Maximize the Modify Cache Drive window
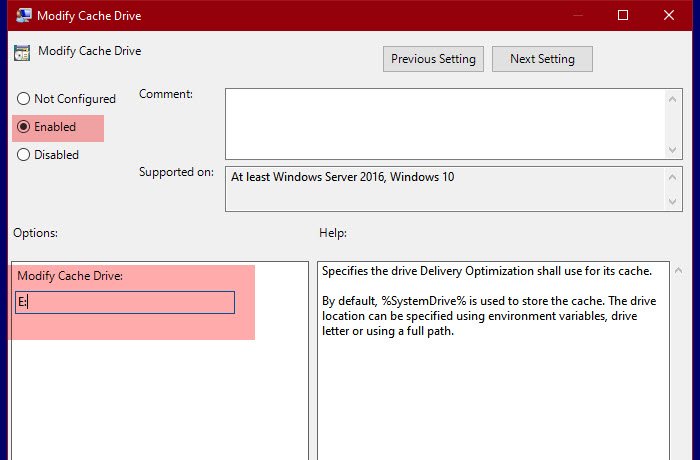The height and width of the screenshot is (460, 700). [623, 15]
